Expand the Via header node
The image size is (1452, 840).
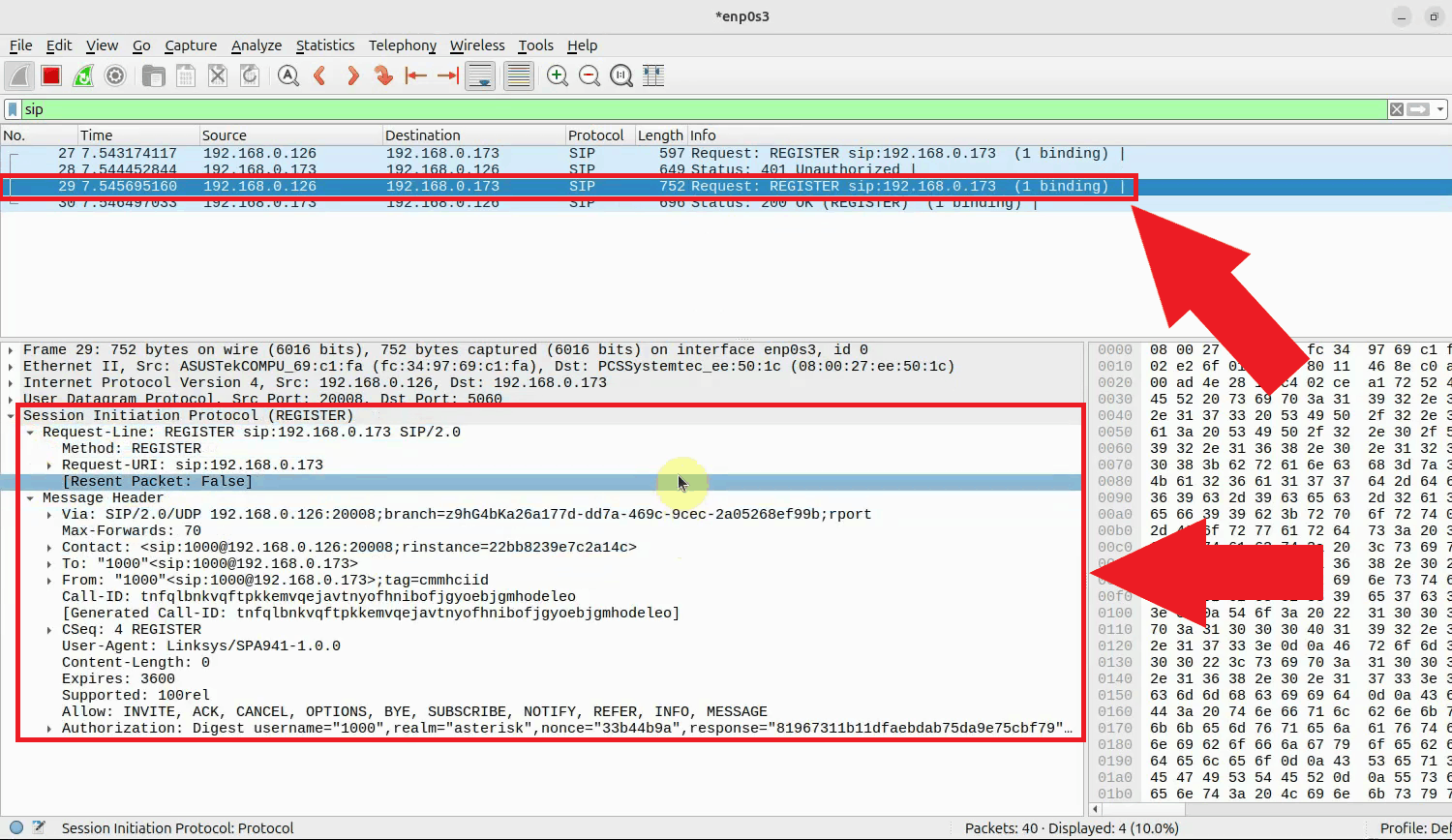coord(49,515)
